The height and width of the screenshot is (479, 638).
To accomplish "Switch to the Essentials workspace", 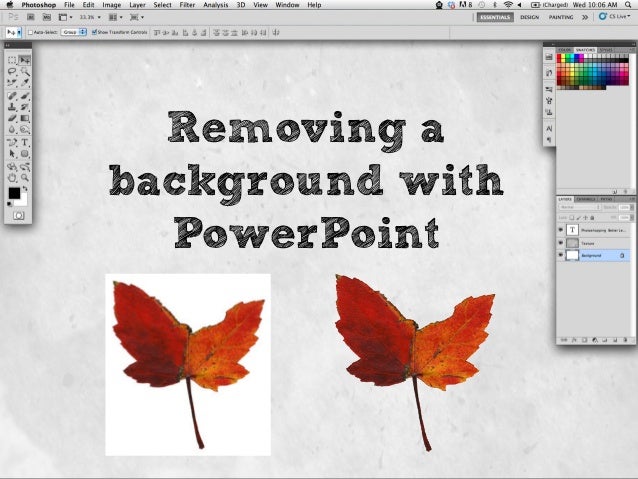I will [x=495, y=17].
